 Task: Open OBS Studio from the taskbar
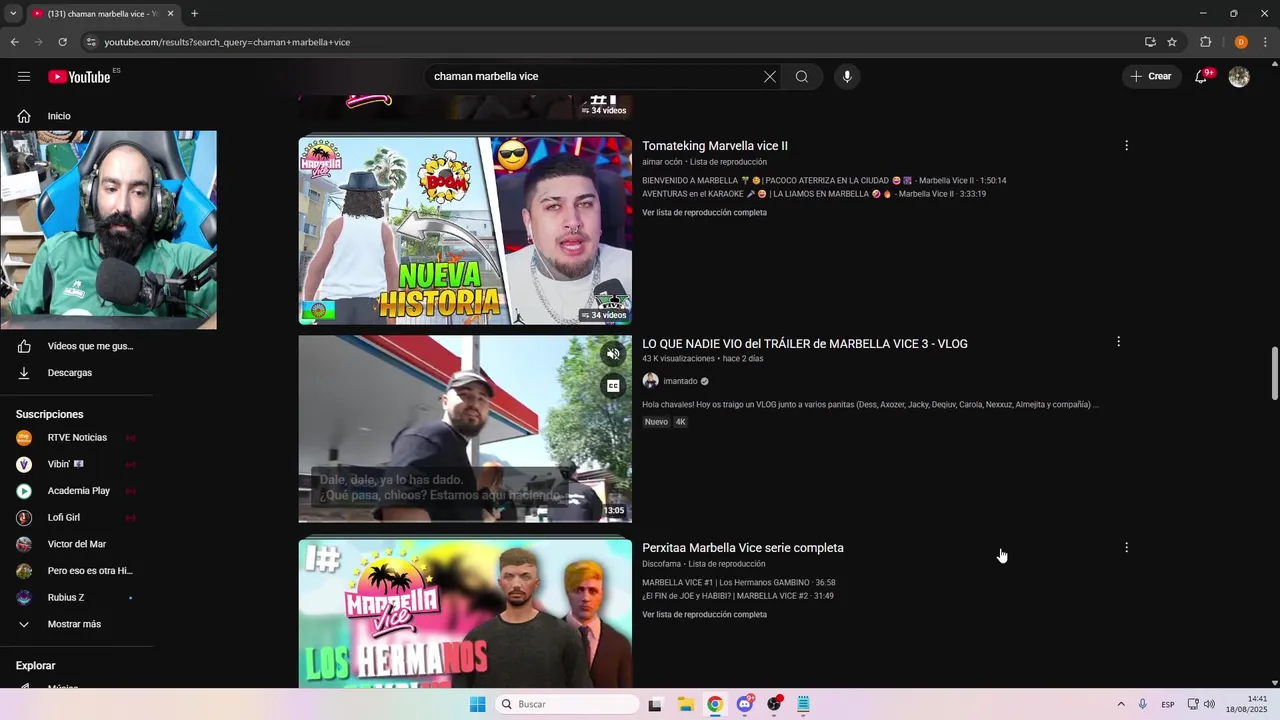tap(774, 704)
